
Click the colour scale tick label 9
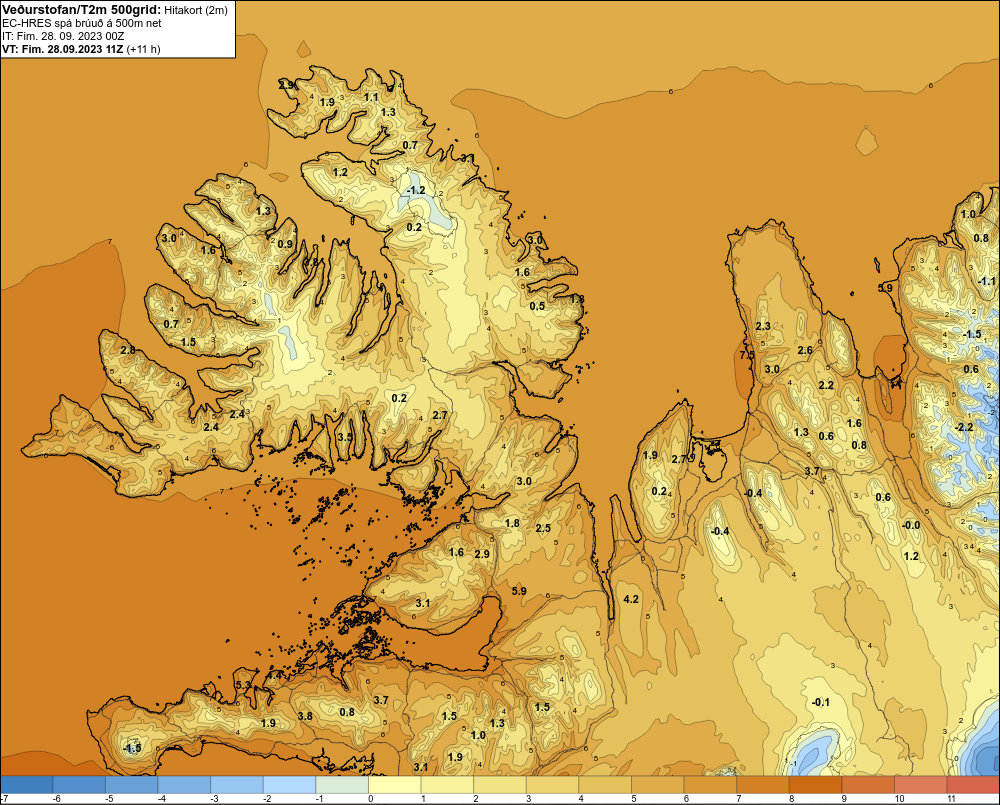click(x=844, y=799)
